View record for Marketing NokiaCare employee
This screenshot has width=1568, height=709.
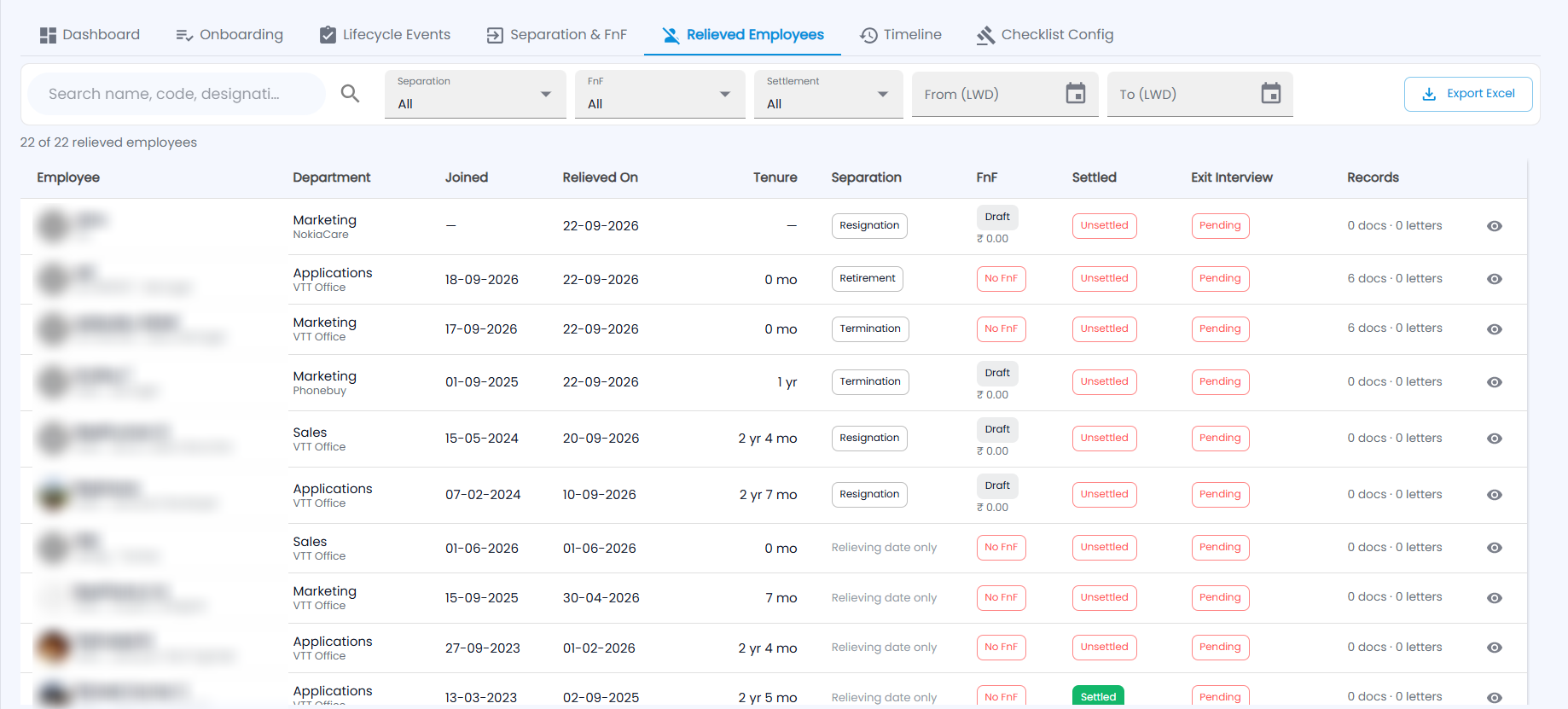(x=1495, y=226)
